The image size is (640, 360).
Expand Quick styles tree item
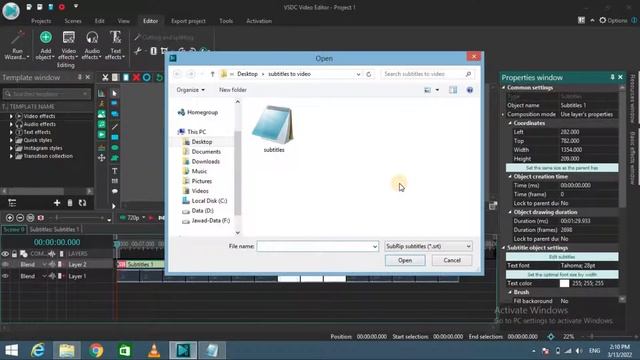[x=11, y=140]
